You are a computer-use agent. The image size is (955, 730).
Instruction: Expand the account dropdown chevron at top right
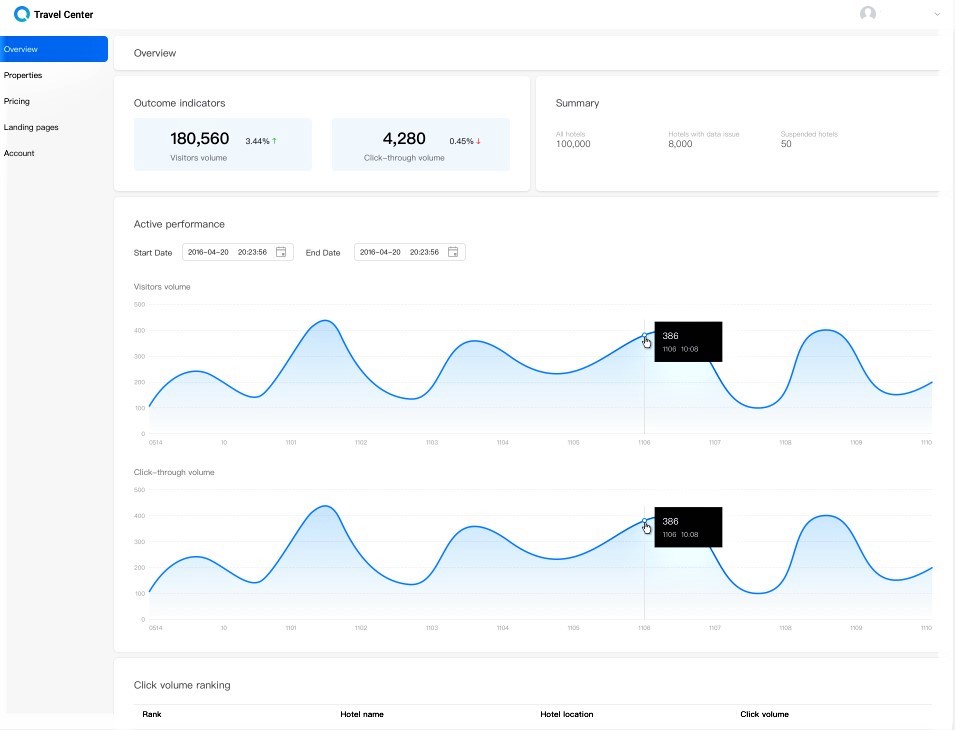[937, 14]
